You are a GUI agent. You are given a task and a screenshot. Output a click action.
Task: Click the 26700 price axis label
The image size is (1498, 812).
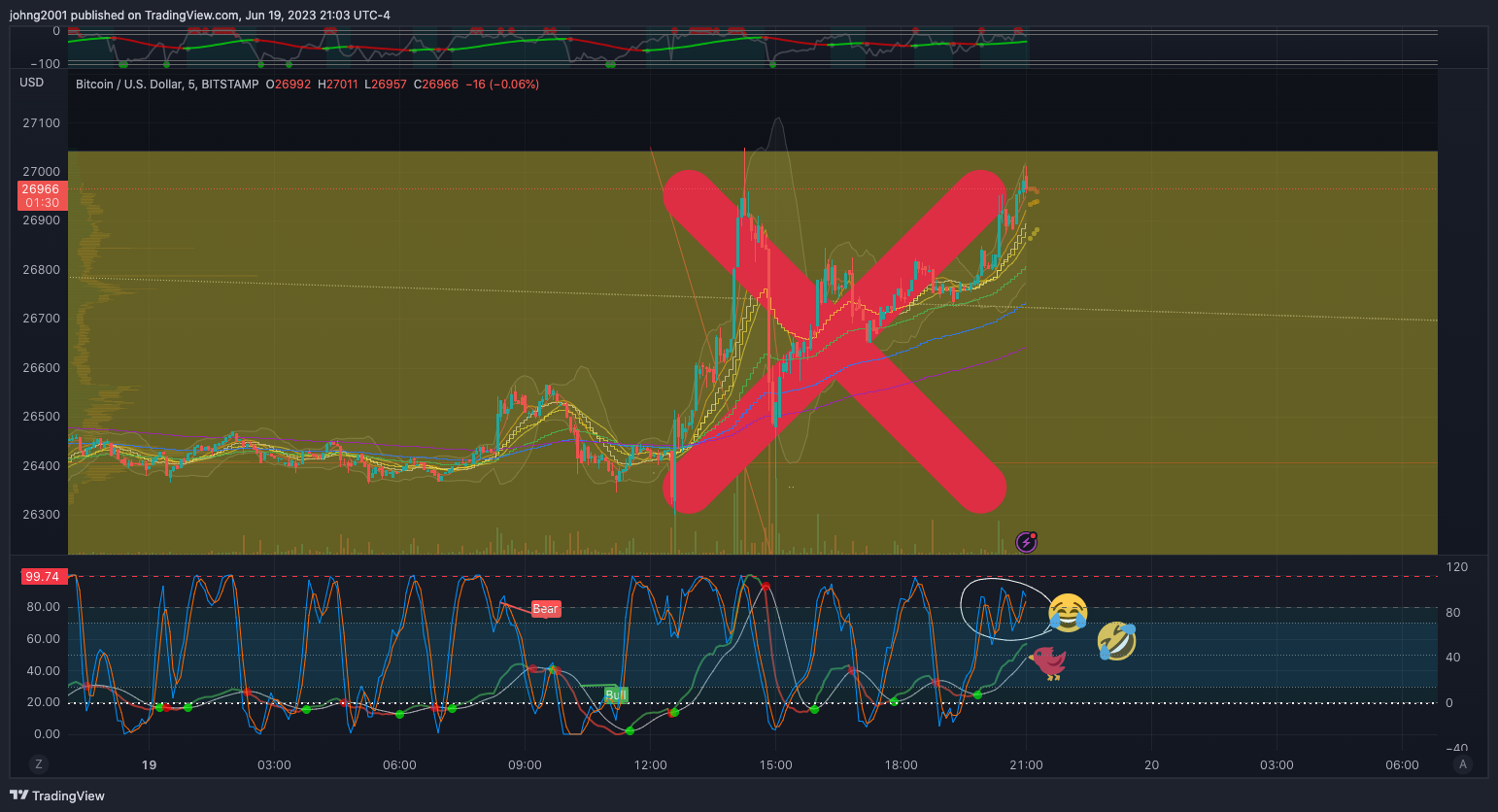(x=41, y=319)
